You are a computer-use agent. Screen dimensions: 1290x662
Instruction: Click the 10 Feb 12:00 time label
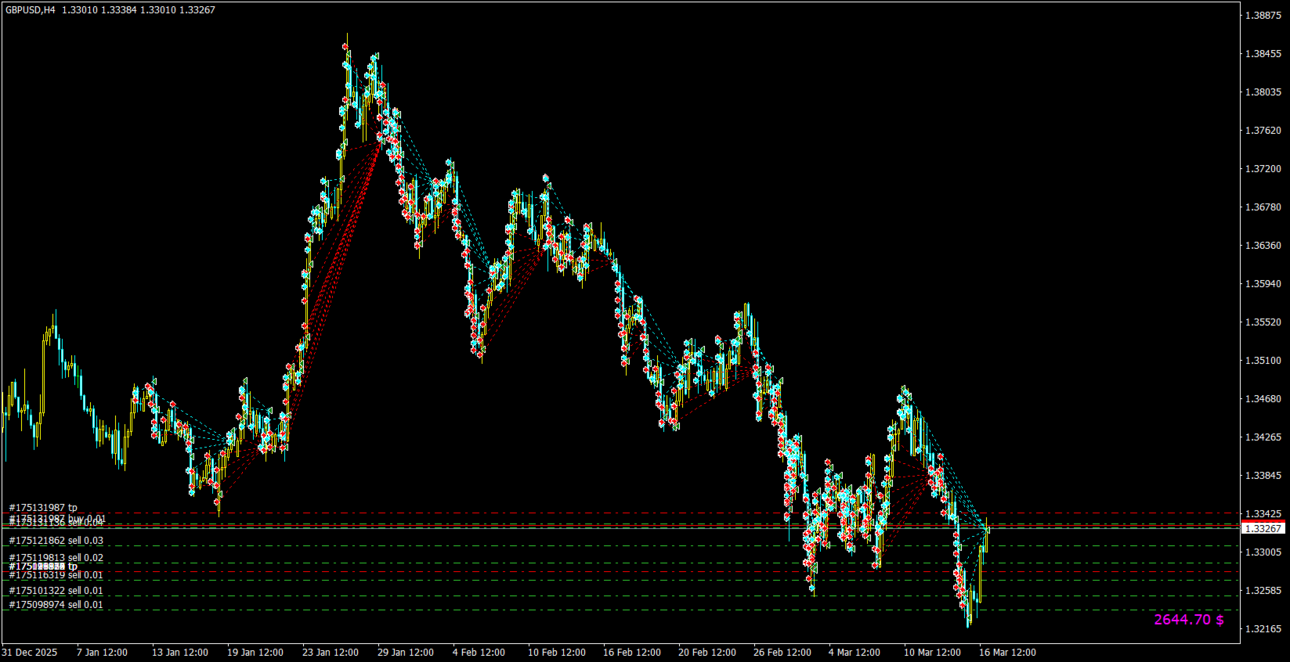(x=556, y=652)
